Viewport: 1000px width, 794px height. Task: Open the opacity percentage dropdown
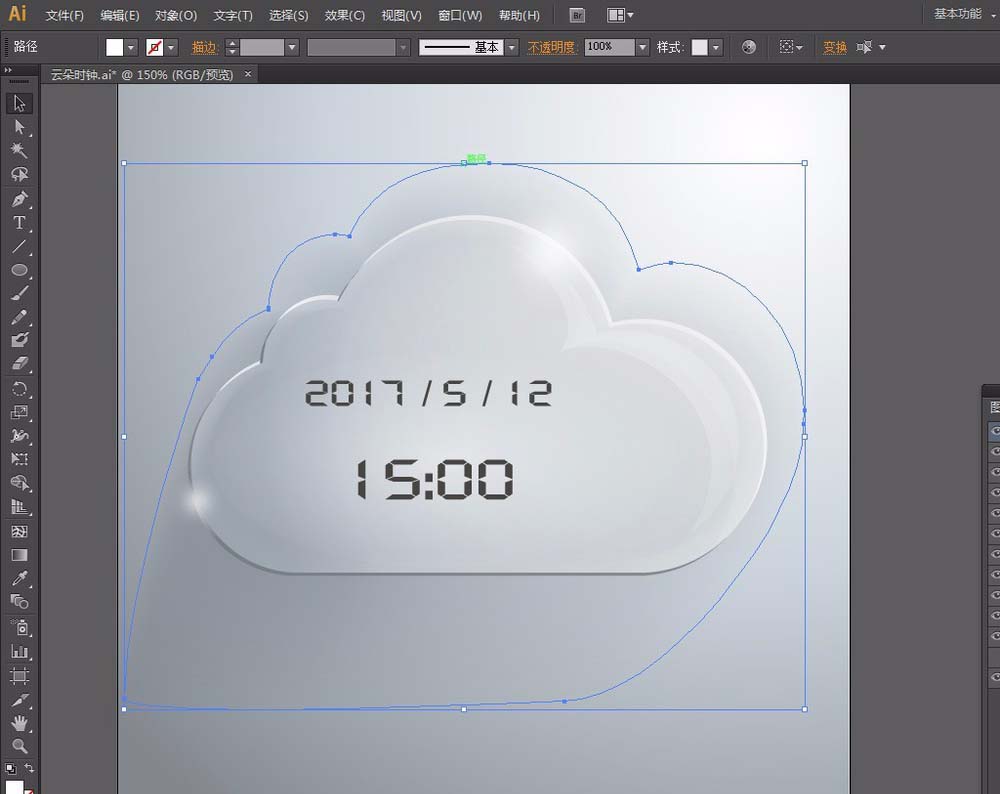click(642, 47)
